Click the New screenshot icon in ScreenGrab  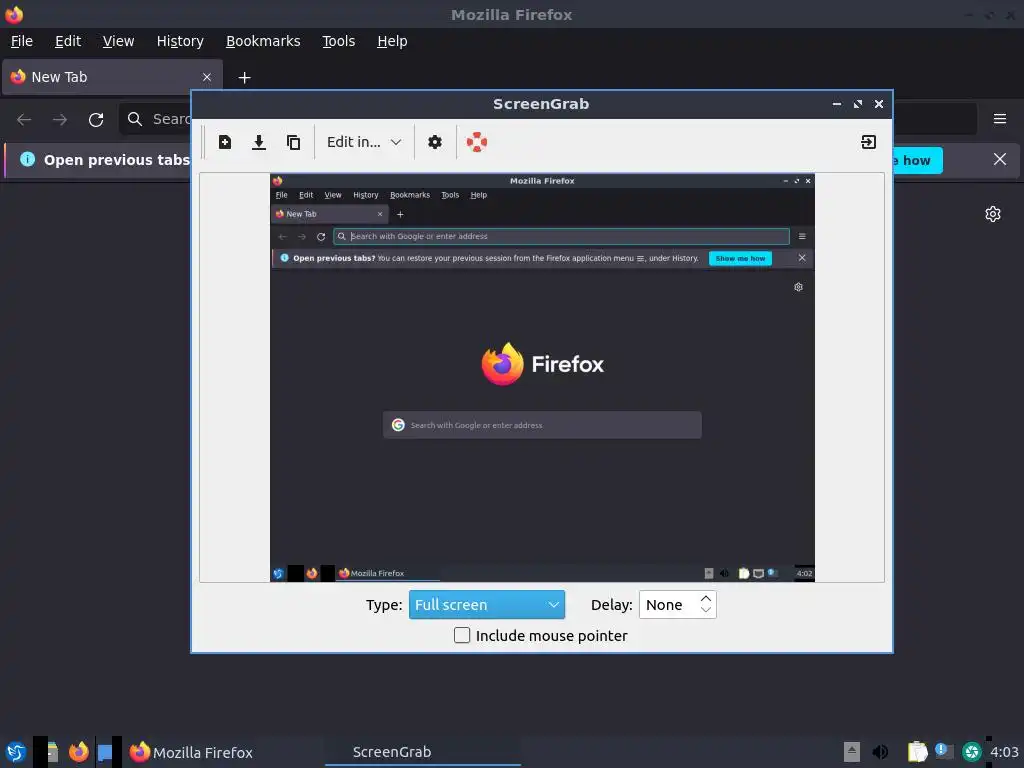pyautogui.click(x=225, y=142)
